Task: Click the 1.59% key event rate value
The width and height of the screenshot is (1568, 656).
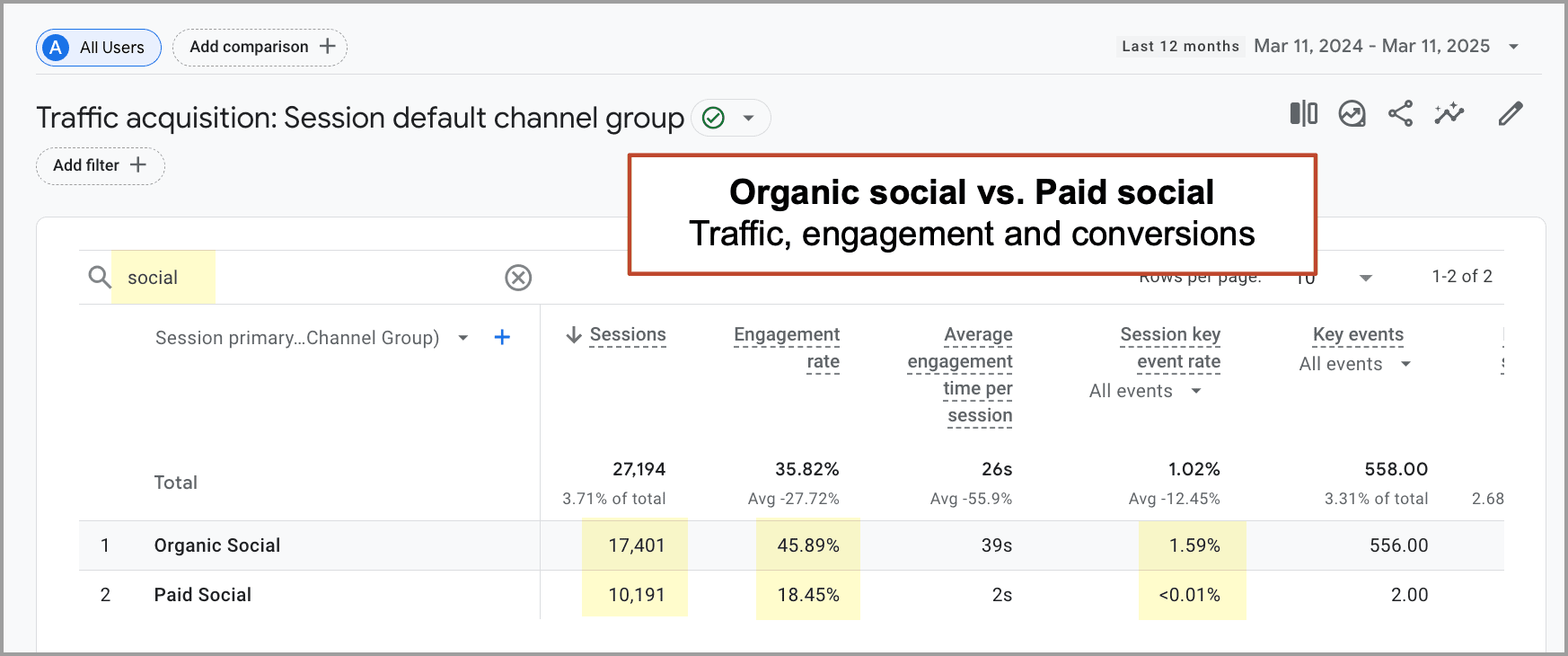Action: pyautogui.click(x=1194, y=545)
